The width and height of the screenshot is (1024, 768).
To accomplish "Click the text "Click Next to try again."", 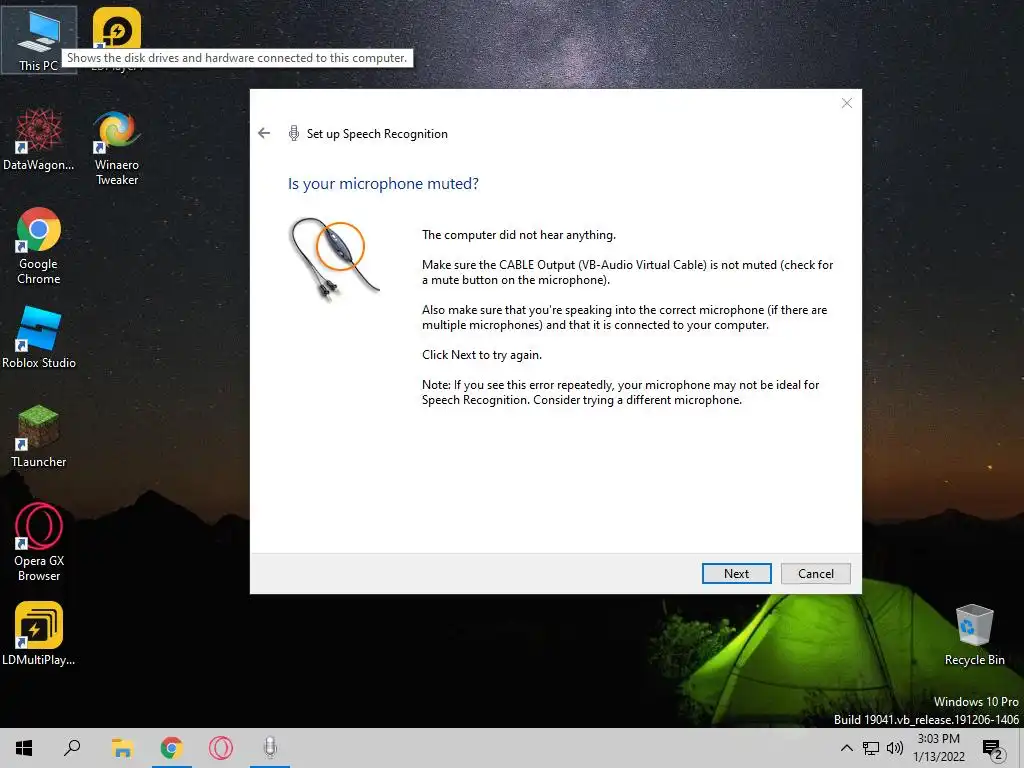I will (482, 355).
